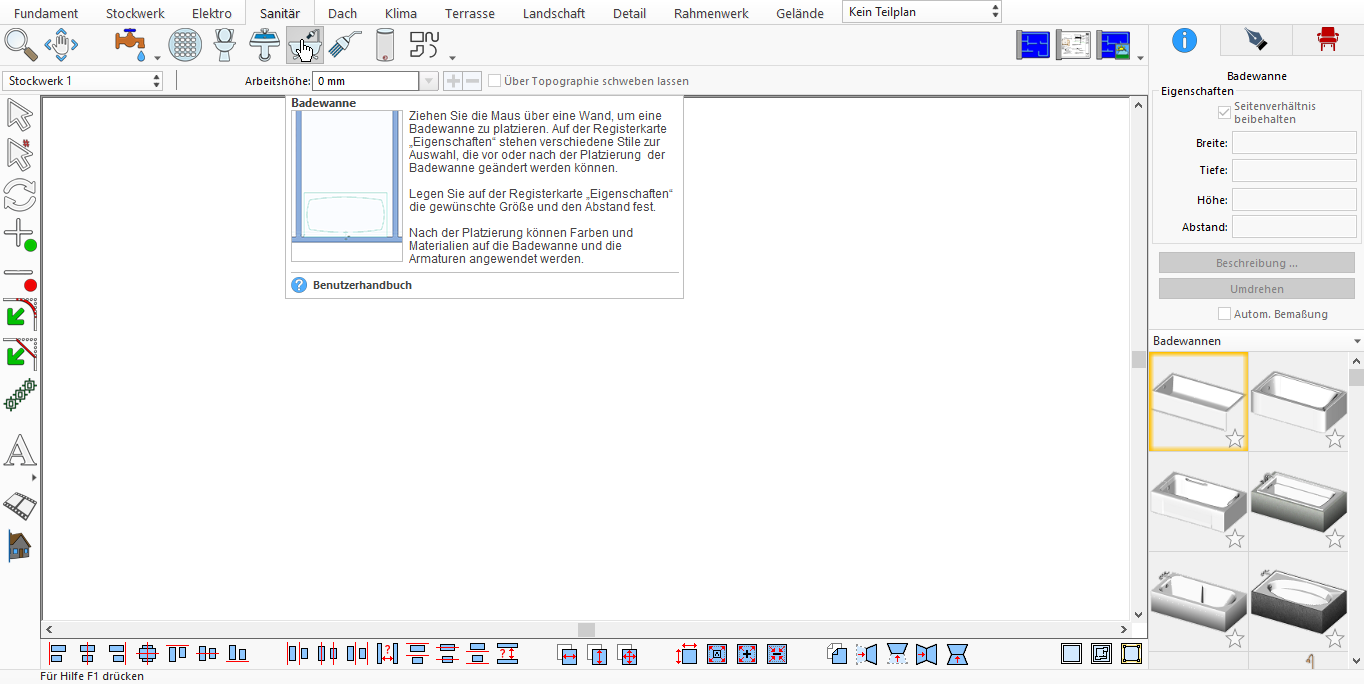Screen dimensions: 1364x684
Task: Choose the add point tool with green dot
Action: click(20, 236)
